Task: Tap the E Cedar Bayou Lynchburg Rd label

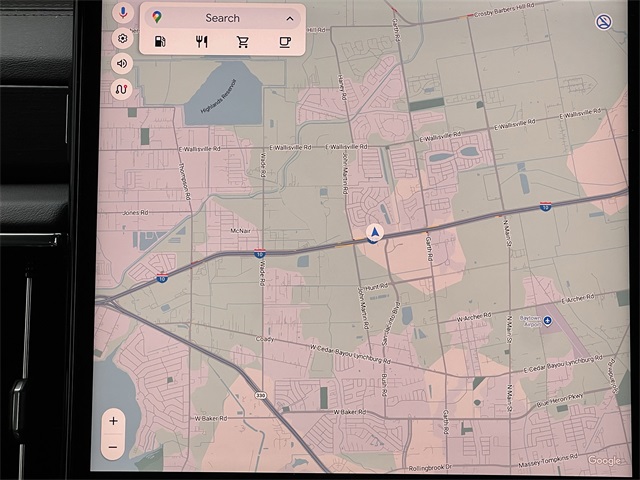Action: pos(563,364)
